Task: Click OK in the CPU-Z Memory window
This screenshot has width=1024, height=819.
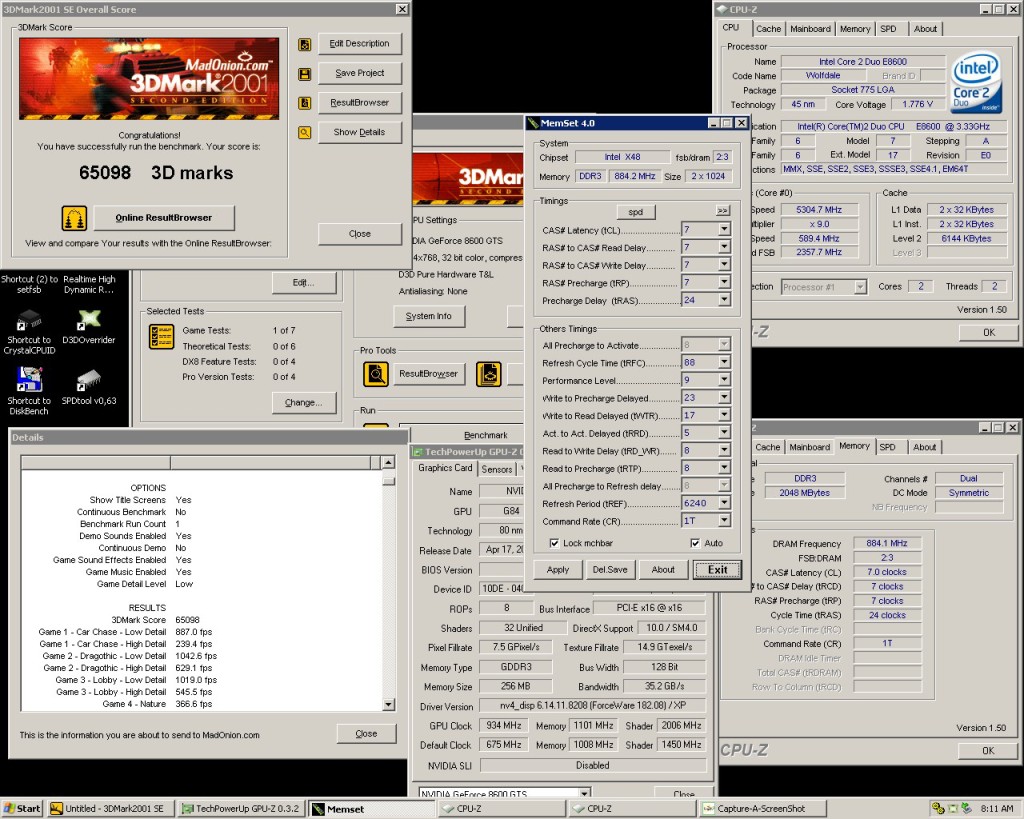Action: tap(988, 750)
